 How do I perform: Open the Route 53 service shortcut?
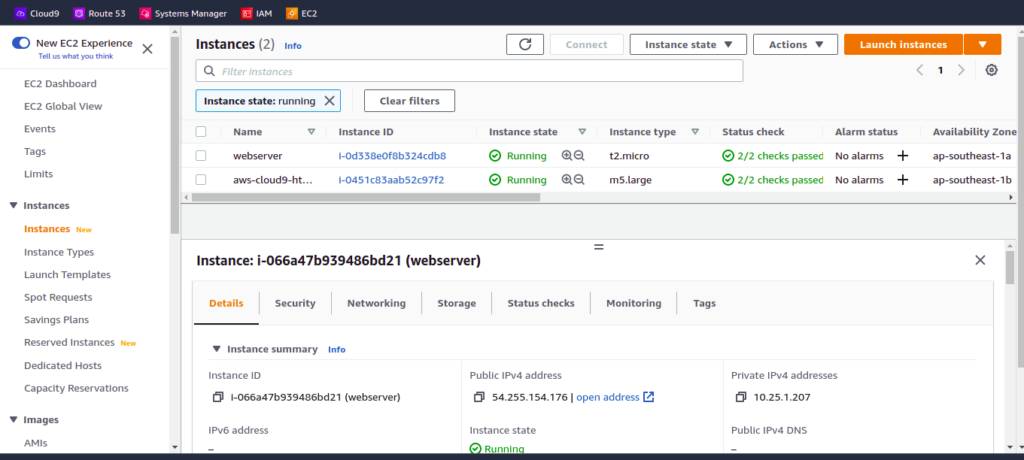99,12
